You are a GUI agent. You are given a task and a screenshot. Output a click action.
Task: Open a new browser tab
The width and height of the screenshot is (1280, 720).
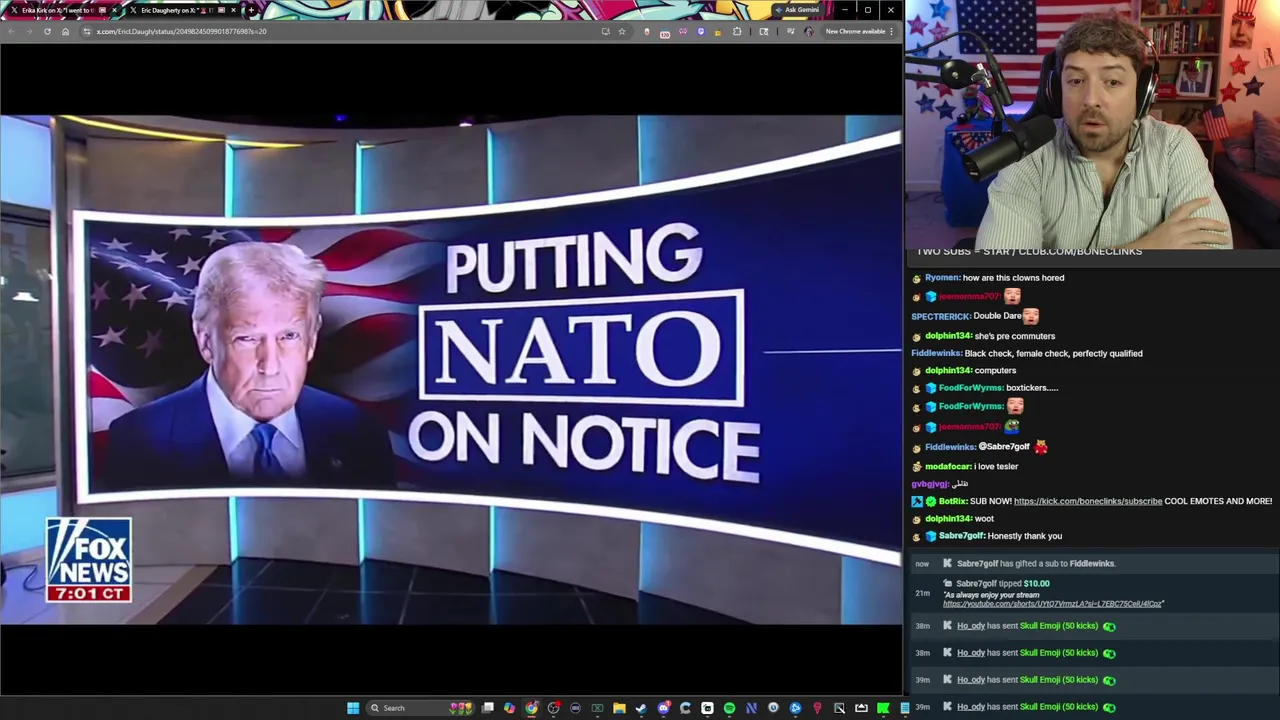click(251, 10)
